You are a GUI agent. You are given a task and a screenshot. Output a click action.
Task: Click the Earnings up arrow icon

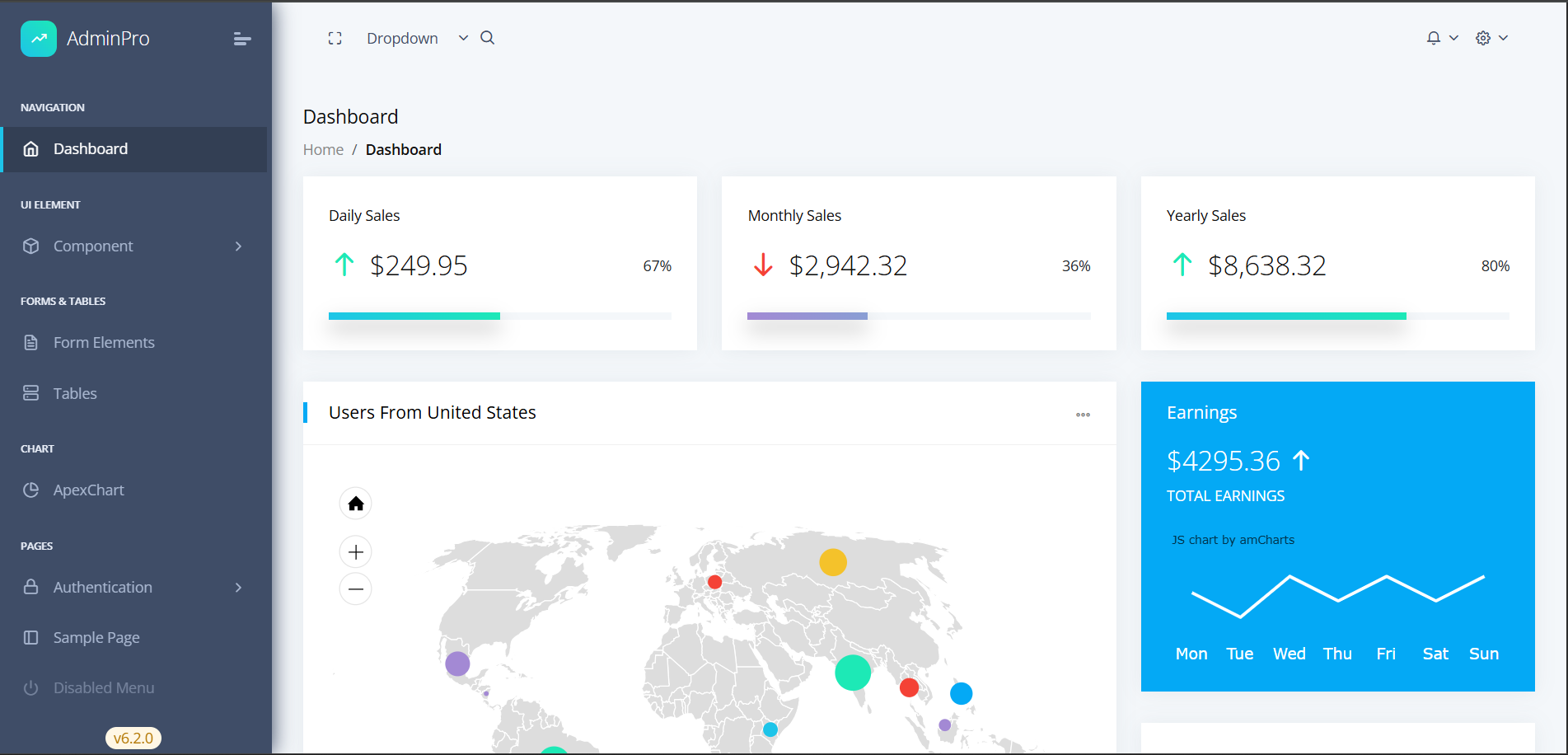pos(1301,460)
